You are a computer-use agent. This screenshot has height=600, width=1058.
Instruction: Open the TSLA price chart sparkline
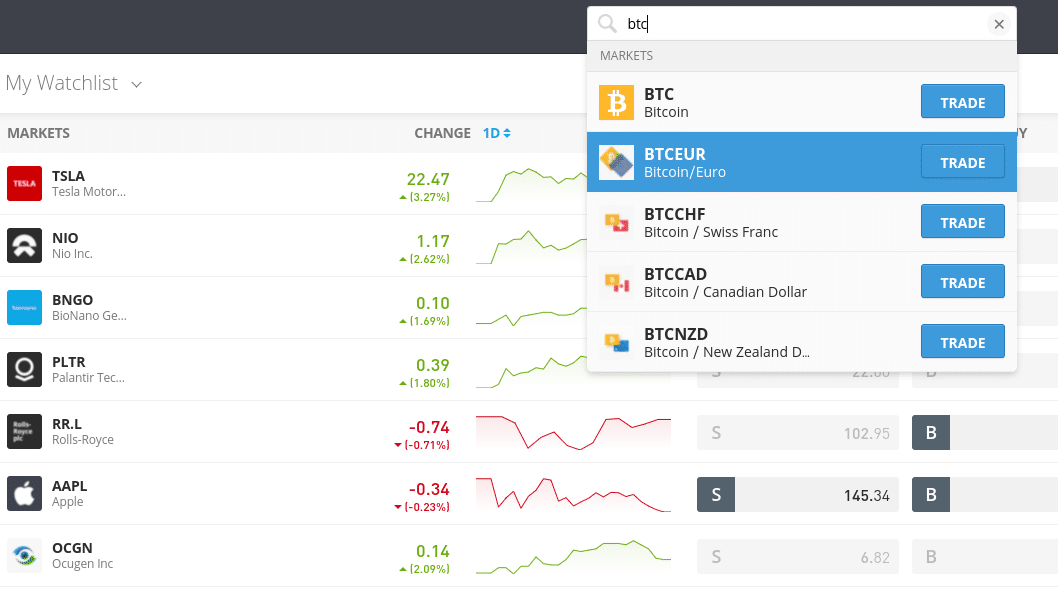click(531, 185)
